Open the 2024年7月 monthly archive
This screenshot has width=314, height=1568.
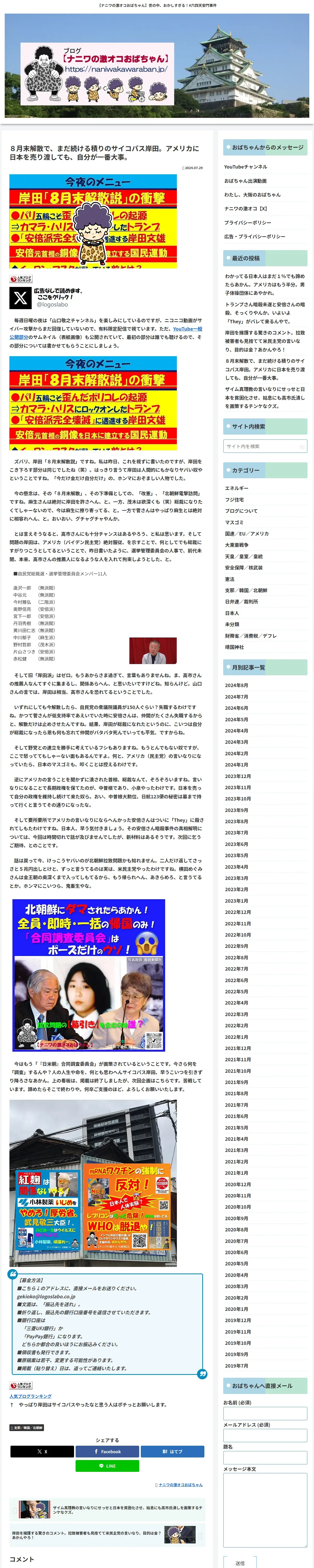(x=236, y=697)
